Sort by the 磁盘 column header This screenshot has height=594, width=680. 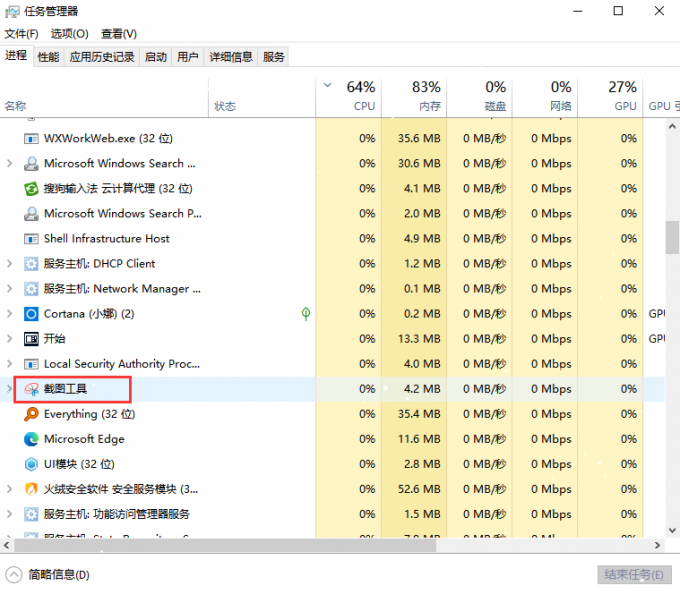[x=480, y=98]
